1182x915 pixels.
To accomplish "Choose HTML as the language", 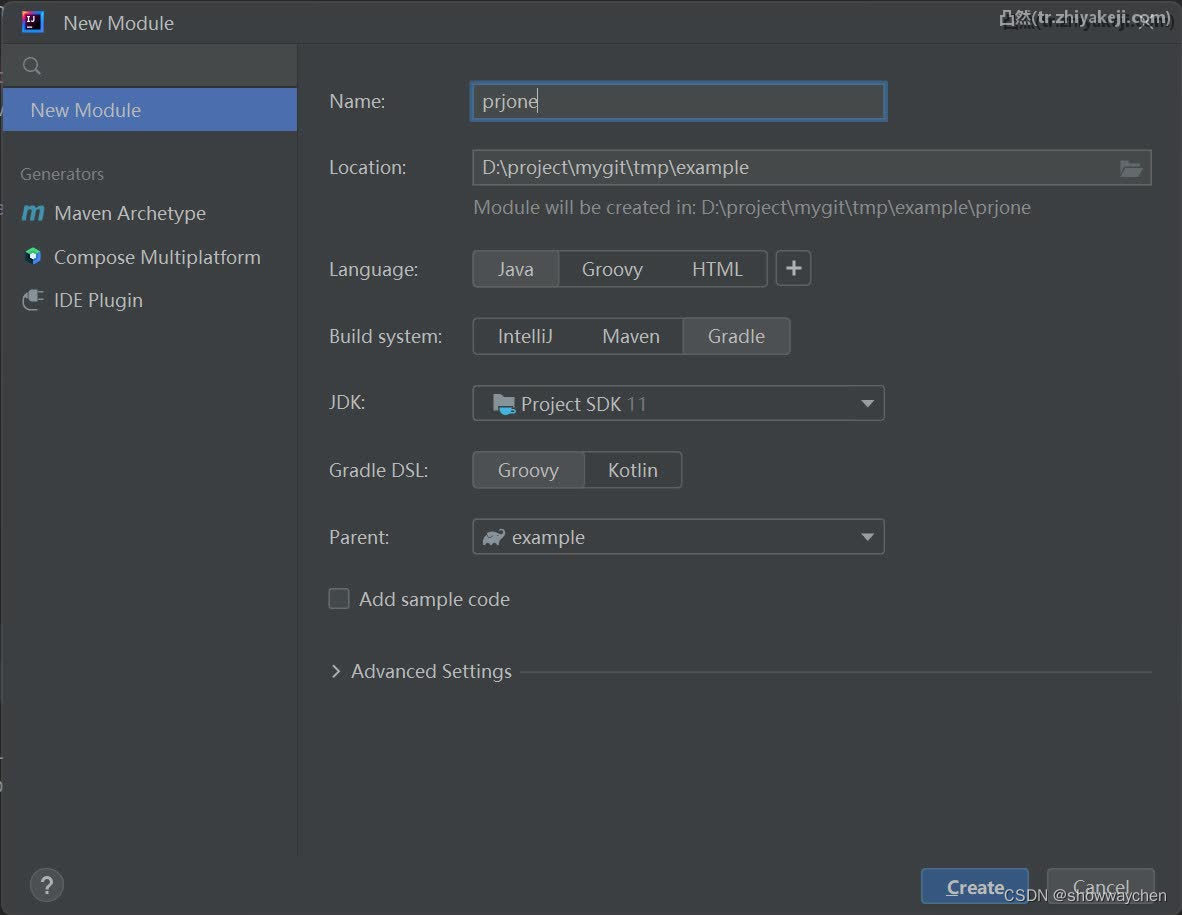I will tap(717, 269).
